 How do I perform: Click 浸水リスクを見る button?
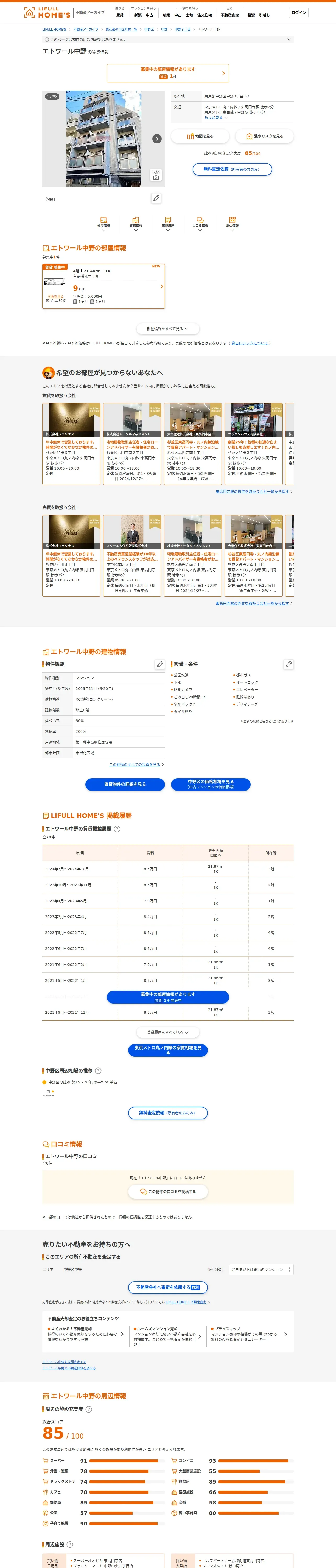tap(265, 136)
